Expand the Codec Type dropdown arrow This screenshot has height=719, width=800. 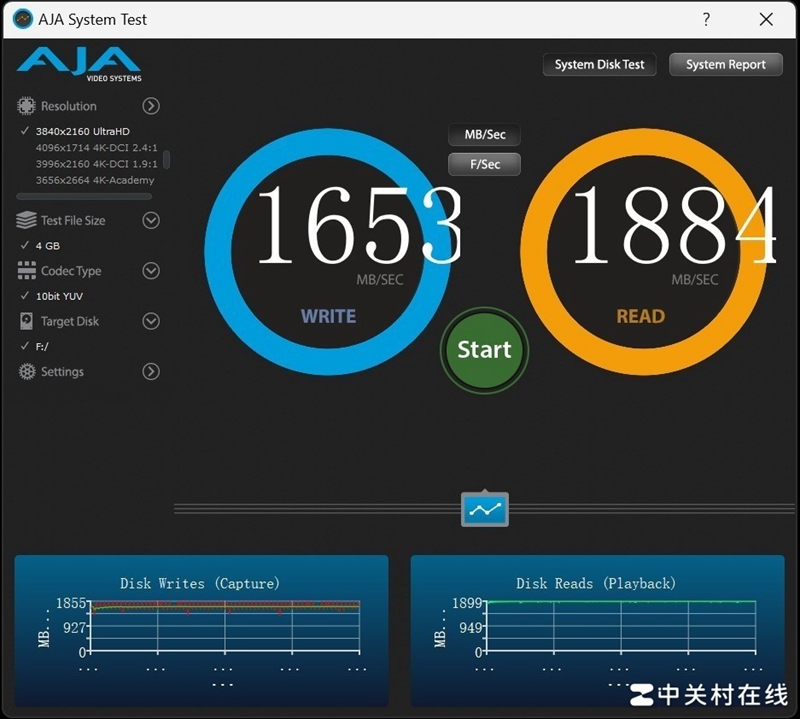(151, 271)
